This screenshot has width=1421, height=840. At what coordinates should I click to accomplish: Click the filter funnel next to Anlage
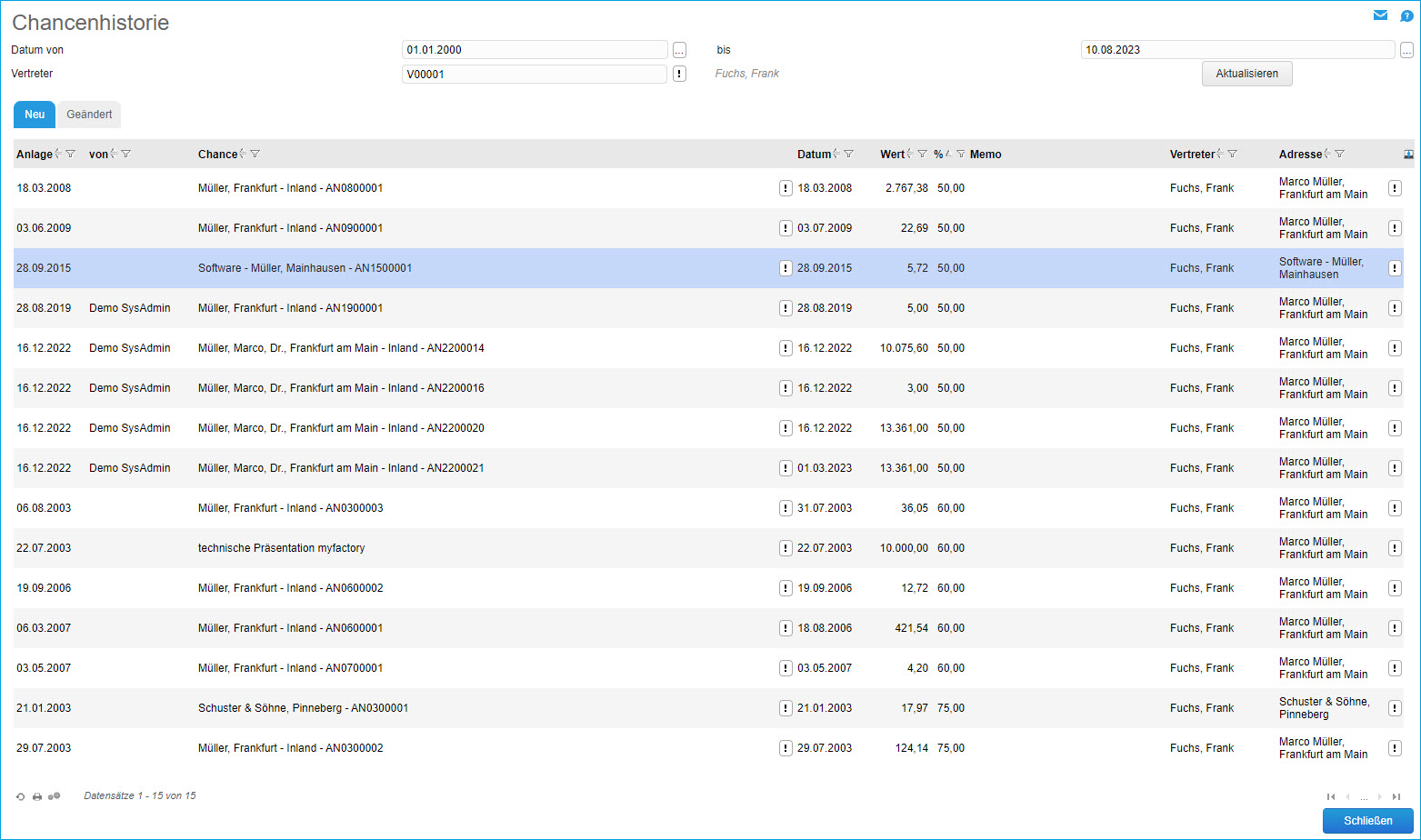(x=71, y=155)
